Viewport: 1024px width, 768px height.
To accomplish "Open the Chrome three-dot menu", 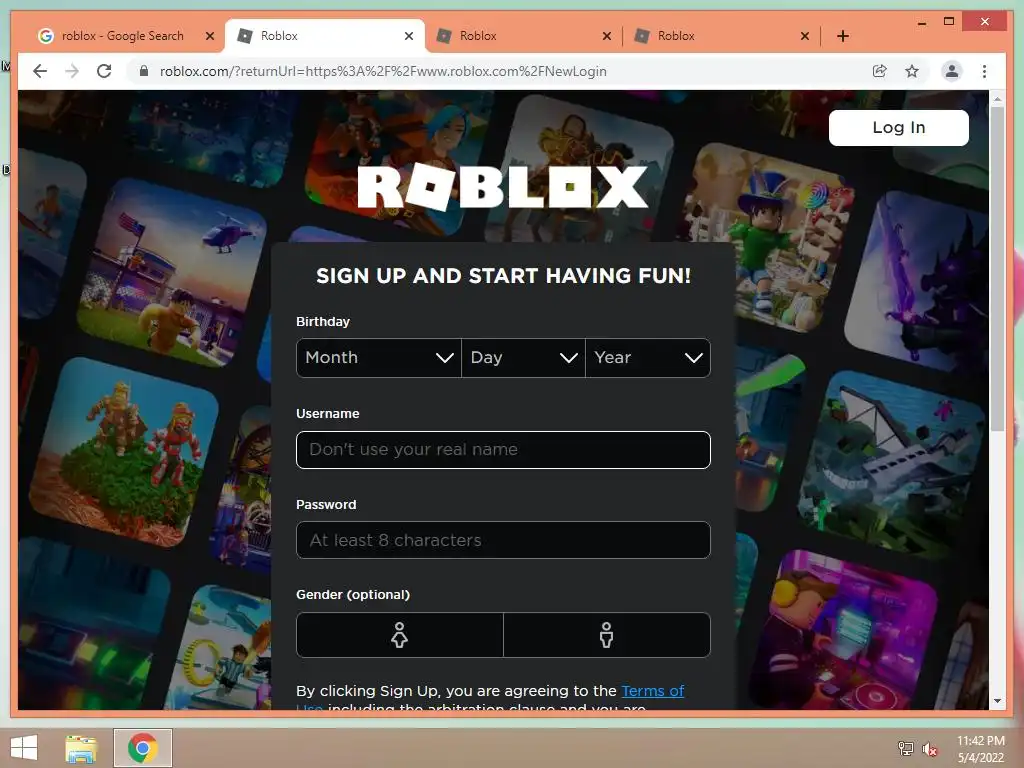I will (984, 71).
